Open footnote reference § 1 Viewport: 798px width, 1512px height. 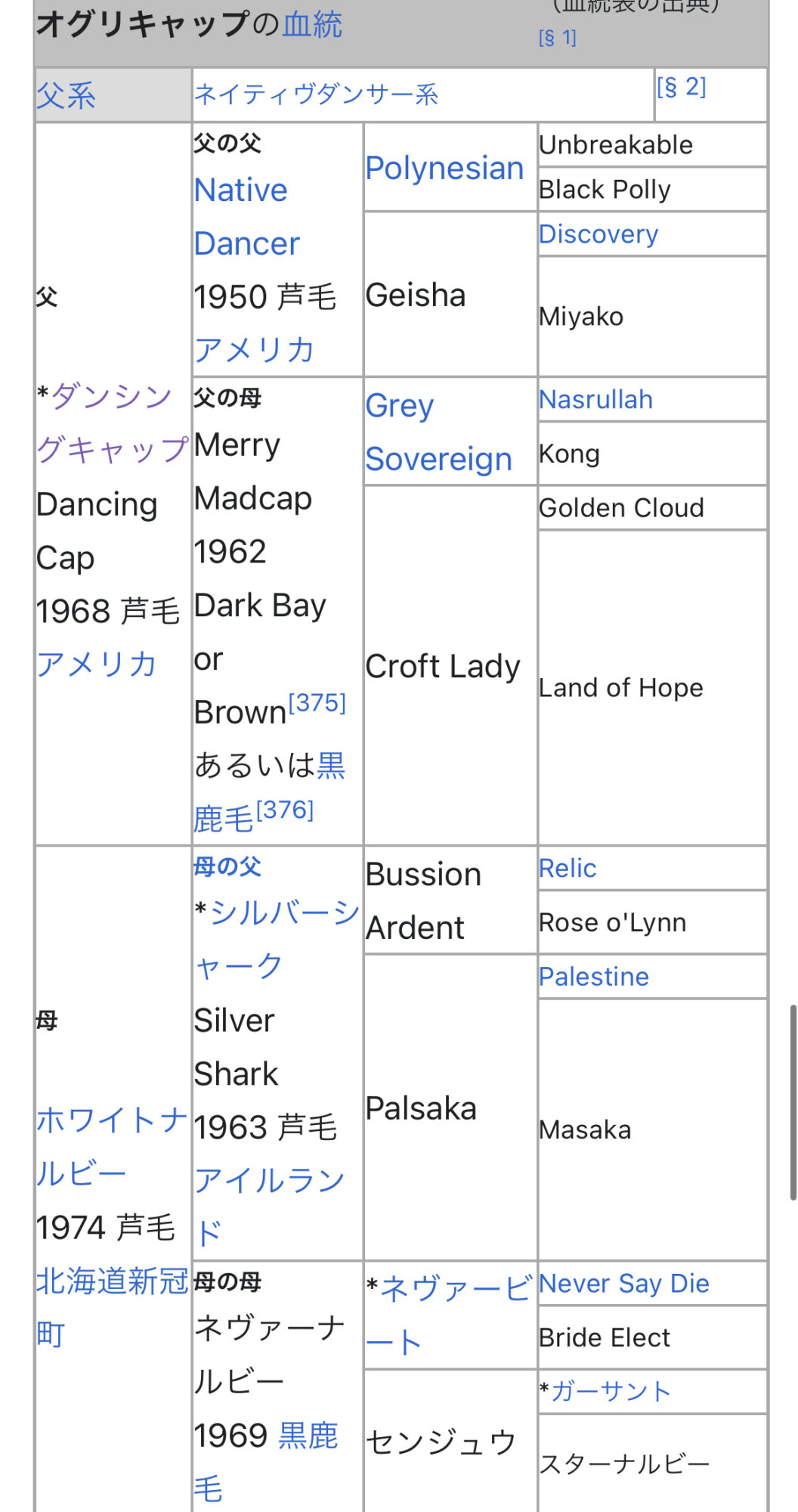[x=558, y=38]
